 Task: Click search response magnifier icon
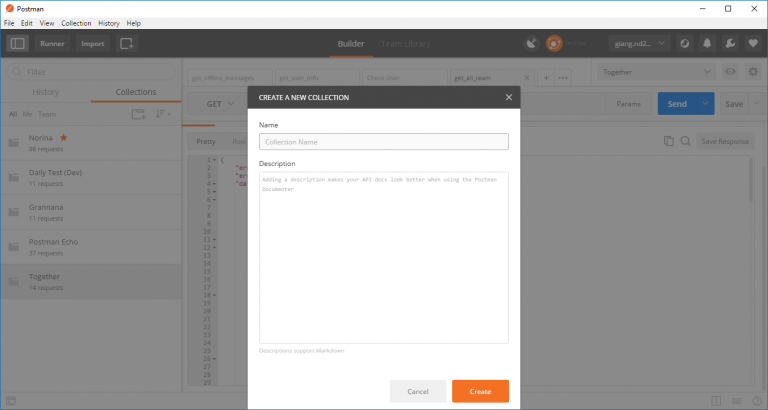tap(685, 141)
